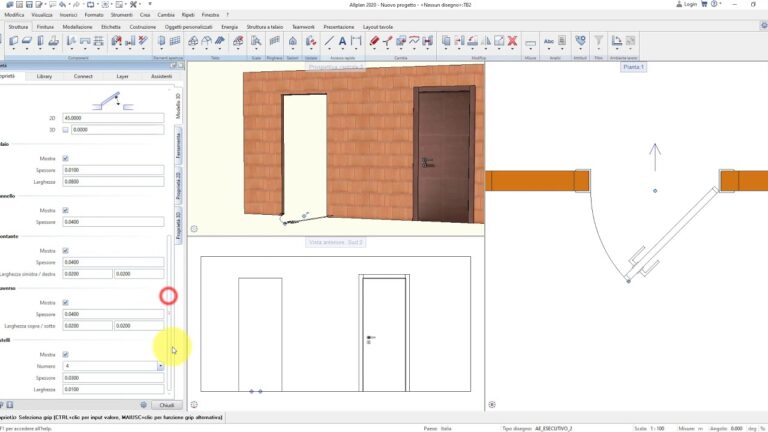Open the Strumenti menu

point(121,15)
